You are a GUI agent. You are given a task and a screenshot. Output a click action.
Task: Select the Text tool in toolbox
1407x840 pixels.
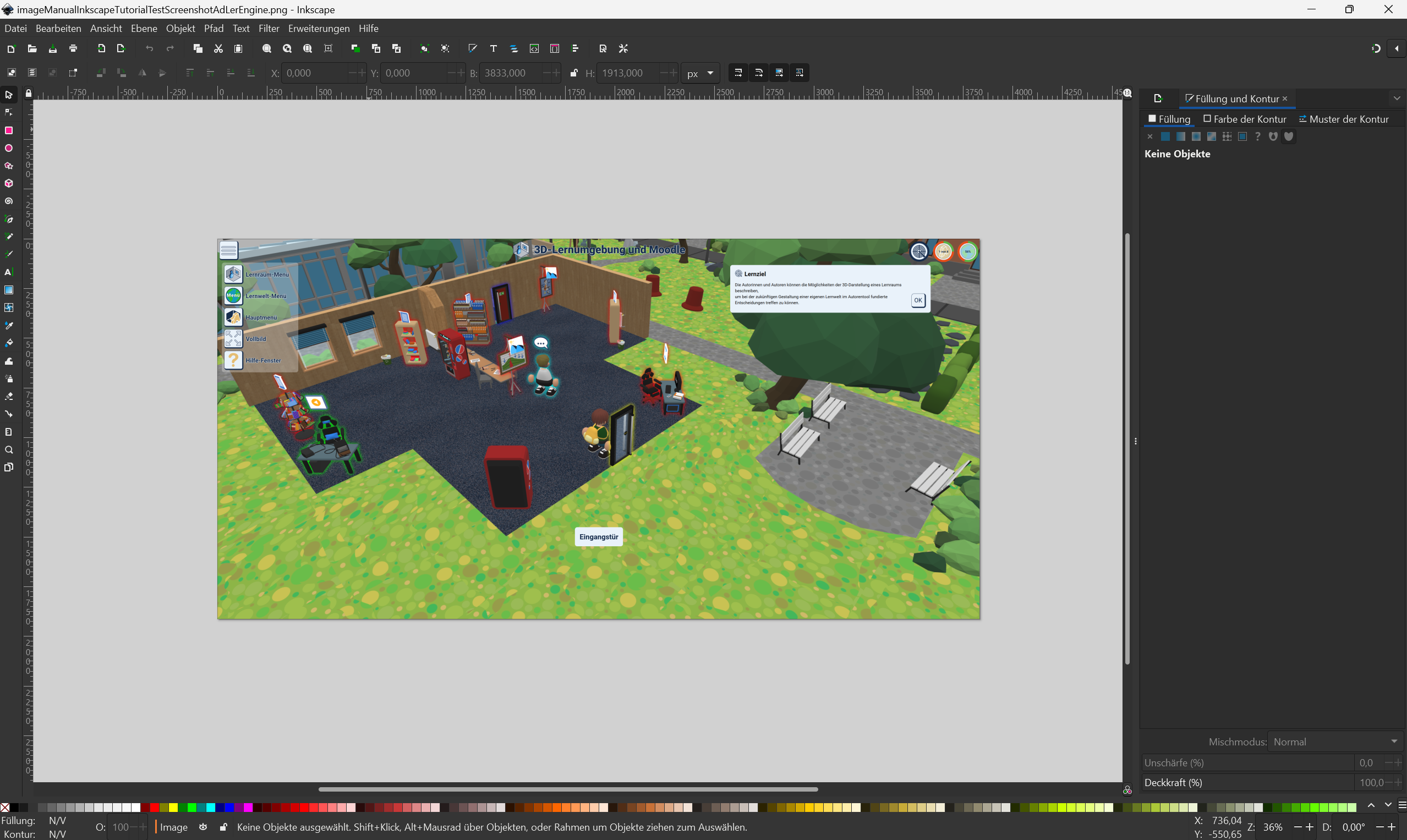click(x=8, y=272)
